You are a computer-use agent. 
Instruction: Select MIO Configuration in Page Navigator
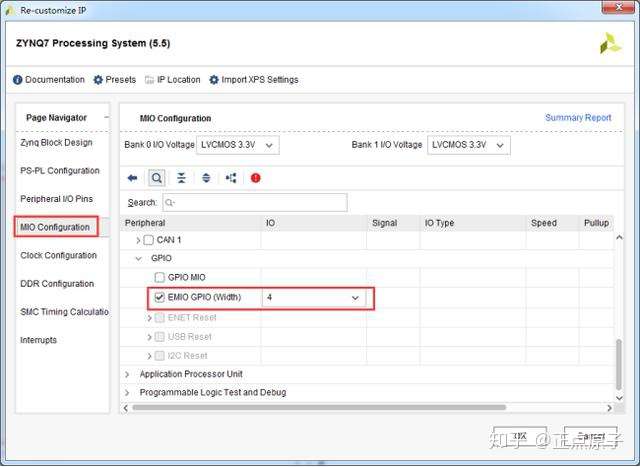pos(56,227)
